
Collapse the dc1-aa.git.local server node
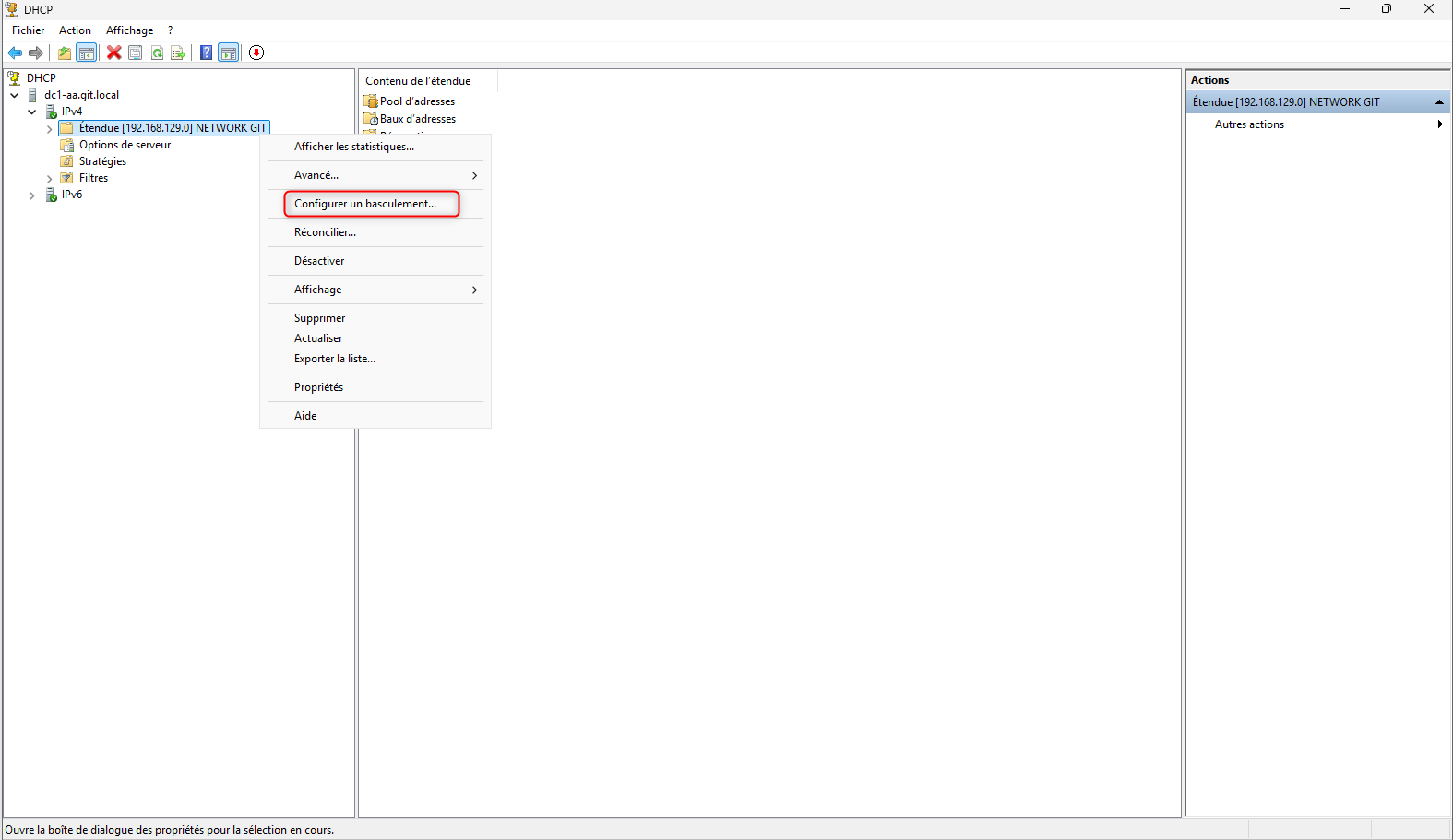coord(15,95)
